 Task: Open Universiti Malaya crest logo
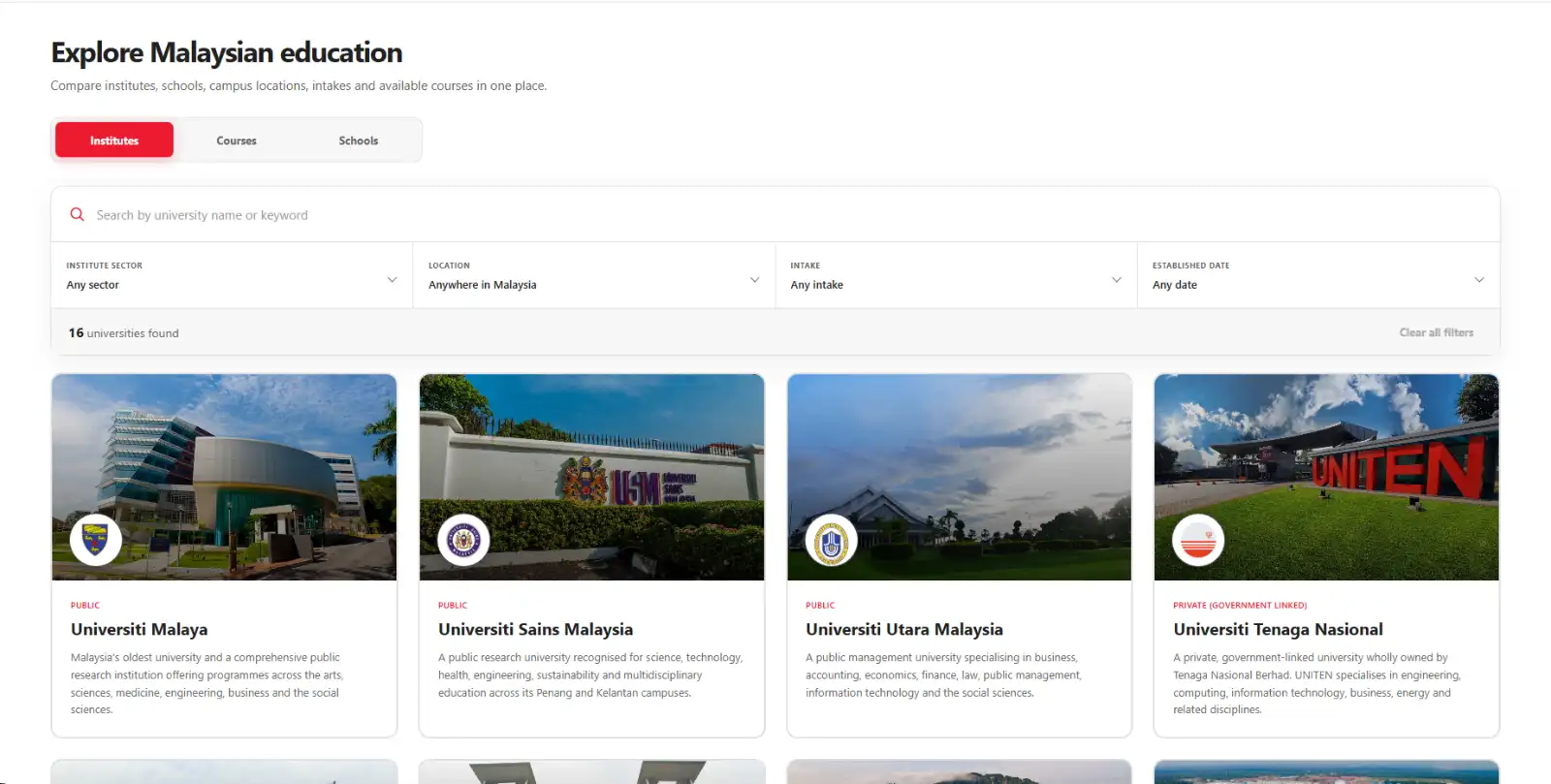[96, 540]
